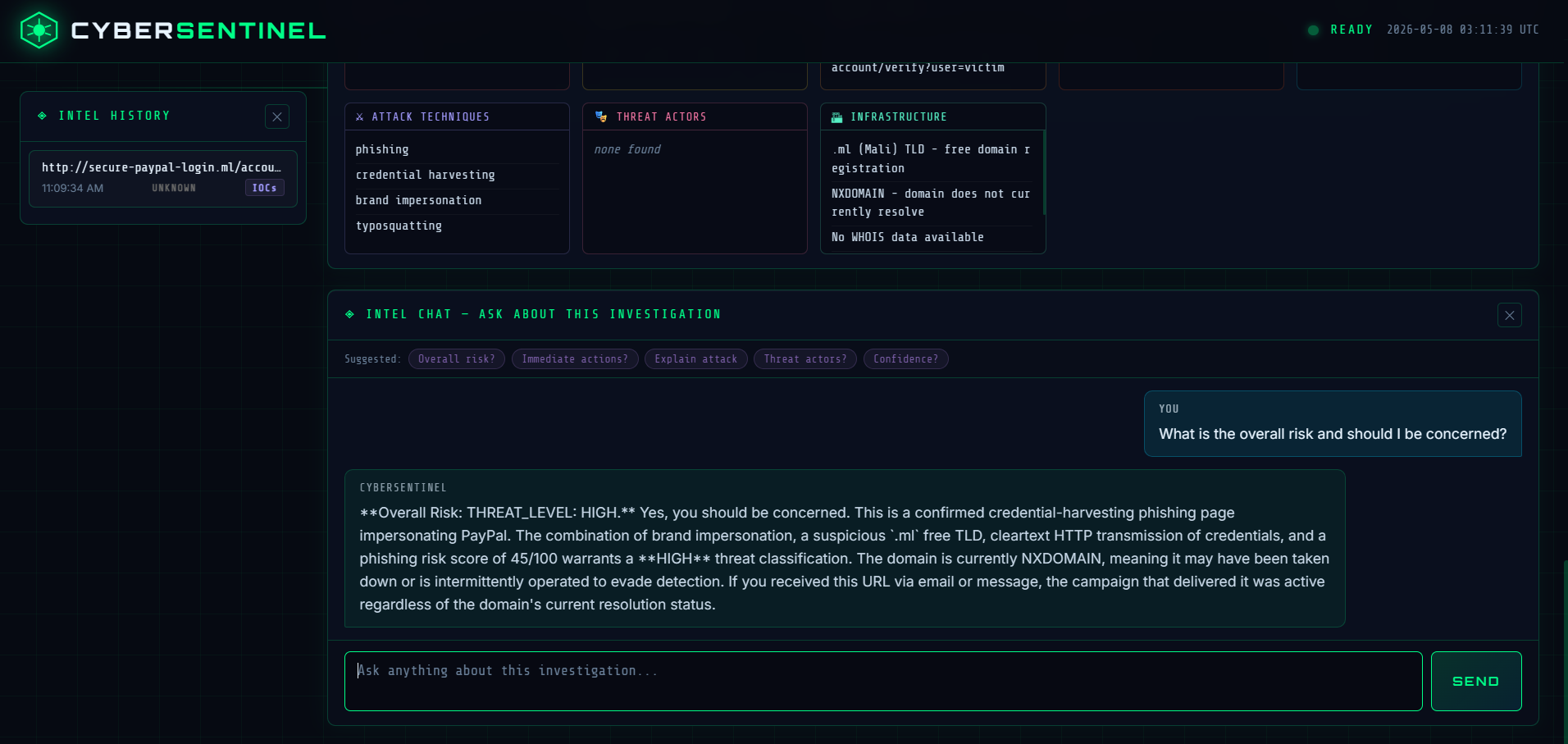Click the UNKNOWN status label in history
This screenshot has width=1568, height=744.
point(174,188)
